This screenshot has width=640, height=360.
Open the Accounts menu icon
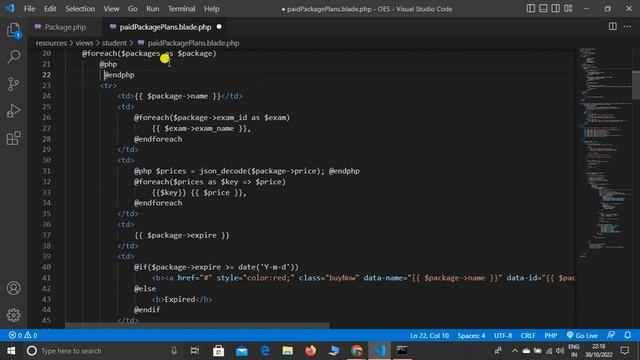pyautogui.click(x=13, y=288)
